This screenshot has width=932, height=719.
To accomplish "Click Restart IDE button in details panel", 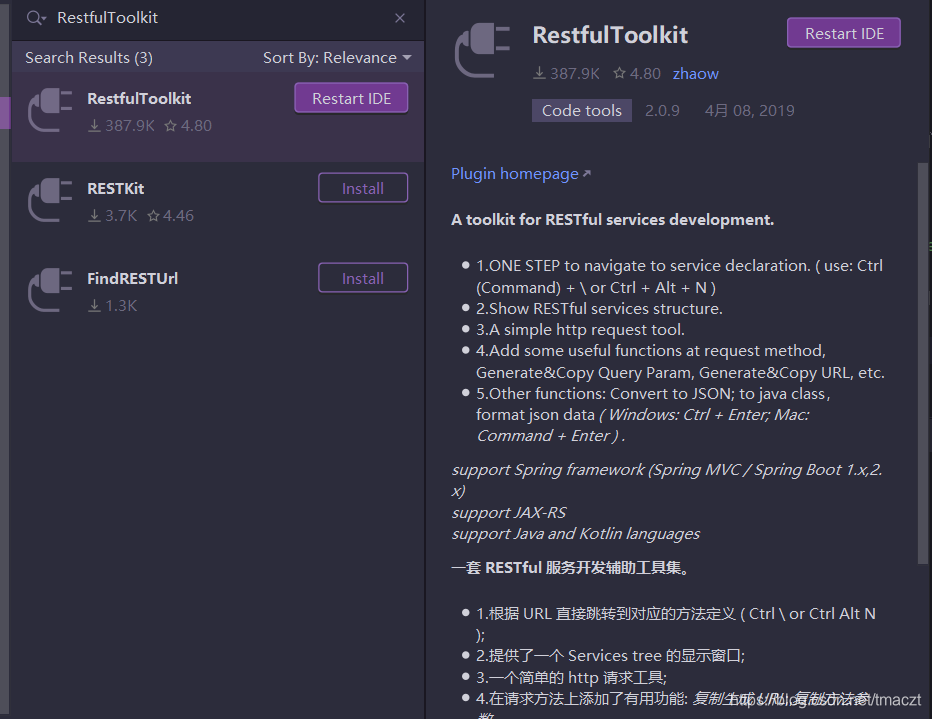I will (x=843, y=33).
